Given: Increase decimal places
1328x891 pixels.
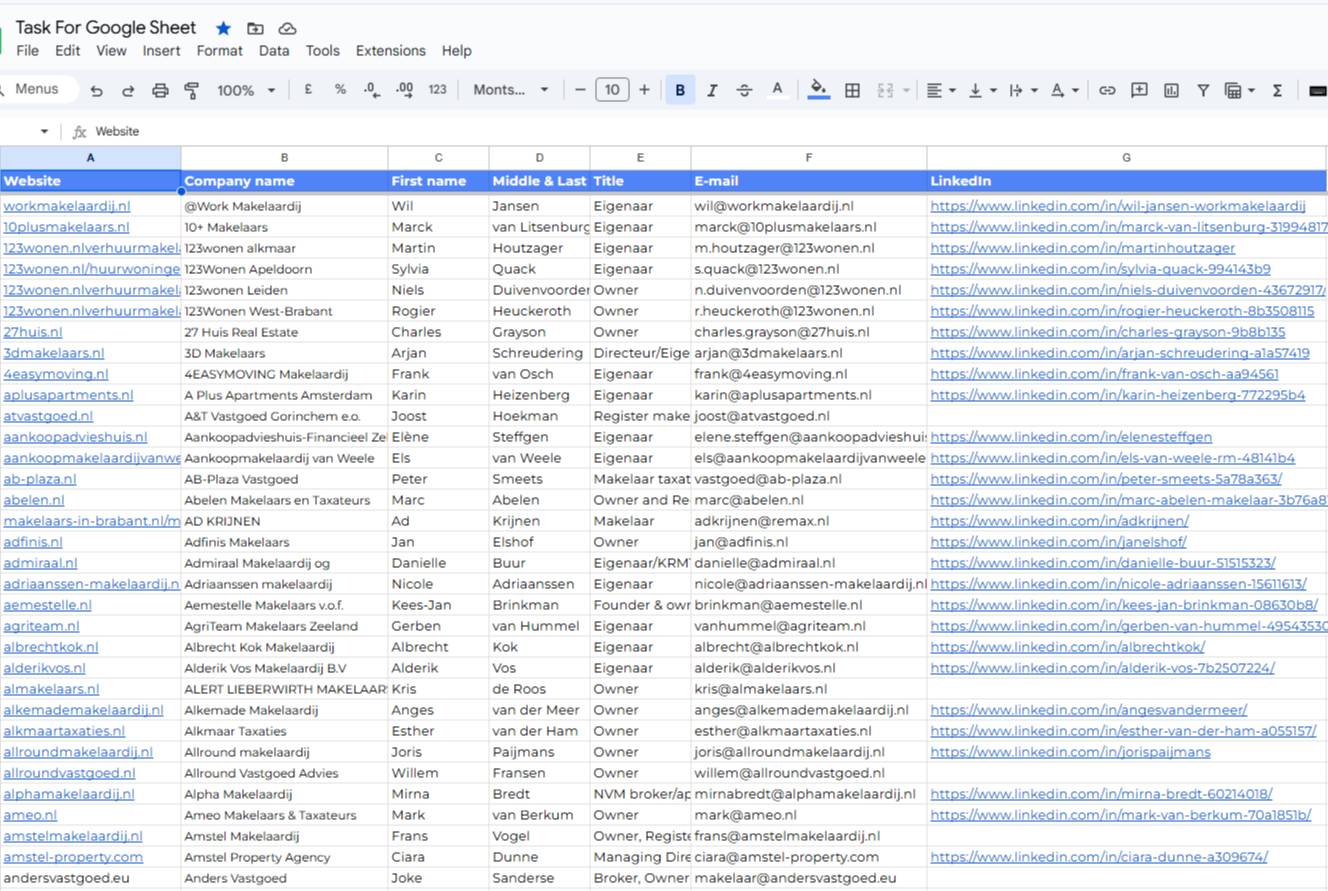Looking at the screenshot, I should pyautogui.click(x=404, y=90).
